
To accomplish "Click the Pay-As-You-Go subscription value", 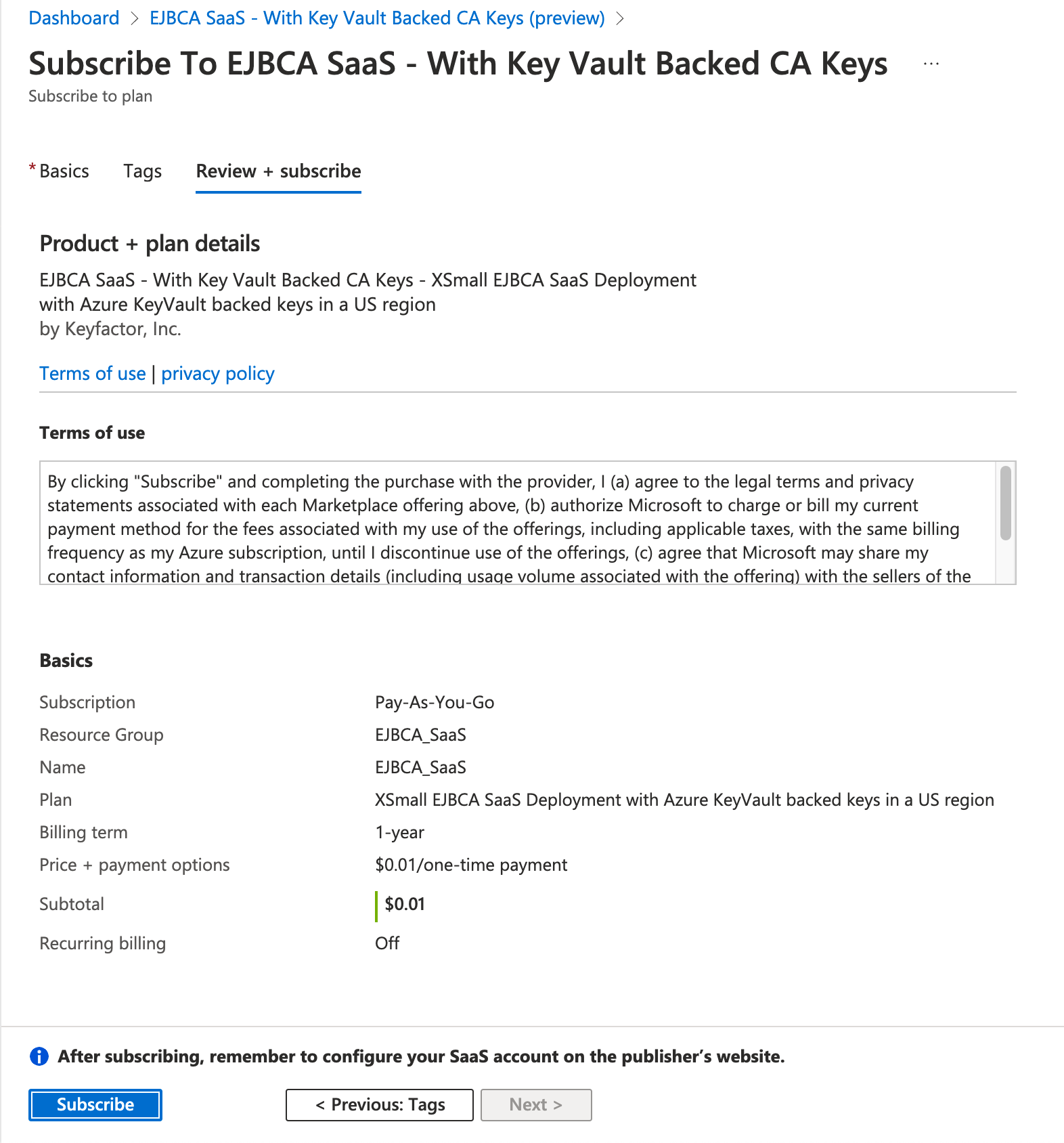I will point(435,702).
